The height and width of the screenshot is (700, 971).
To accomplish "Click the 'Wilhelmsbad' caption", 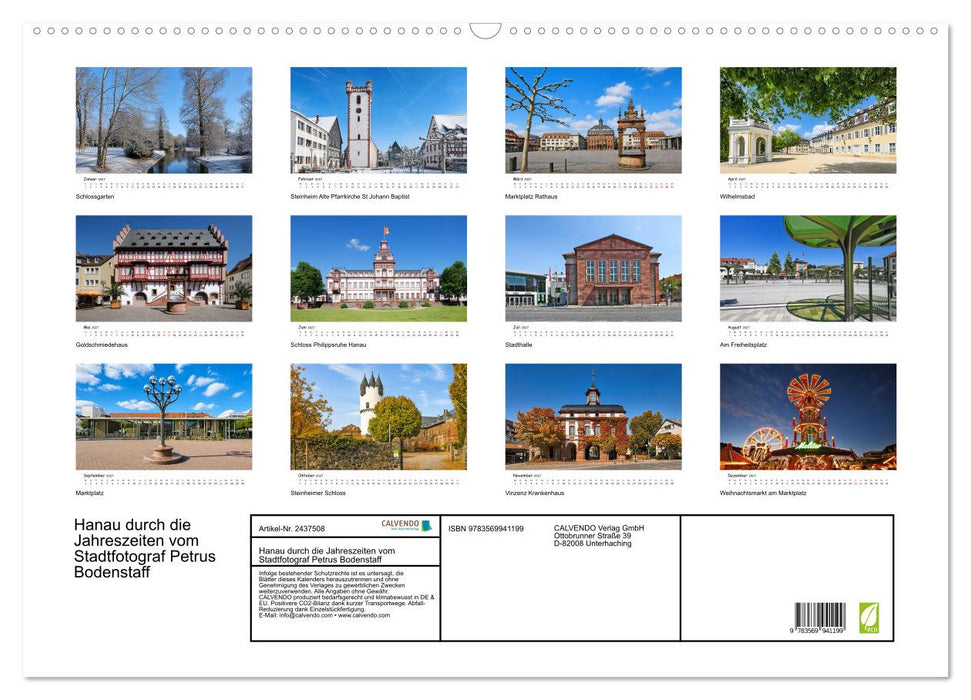I will (x=737, y=196).
